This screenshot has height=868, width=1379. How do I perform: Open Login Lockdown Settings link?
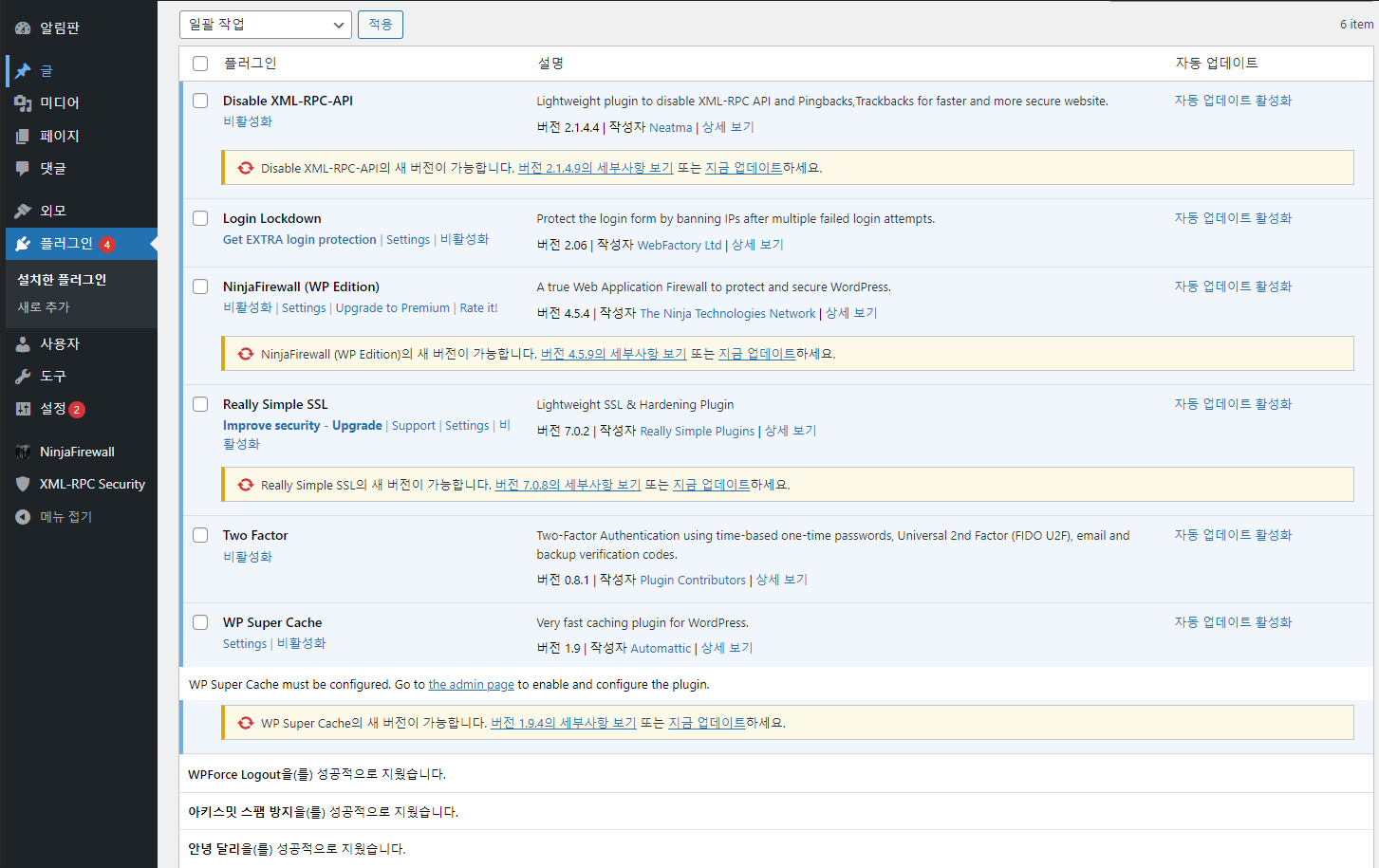click(x=408, y=240)
